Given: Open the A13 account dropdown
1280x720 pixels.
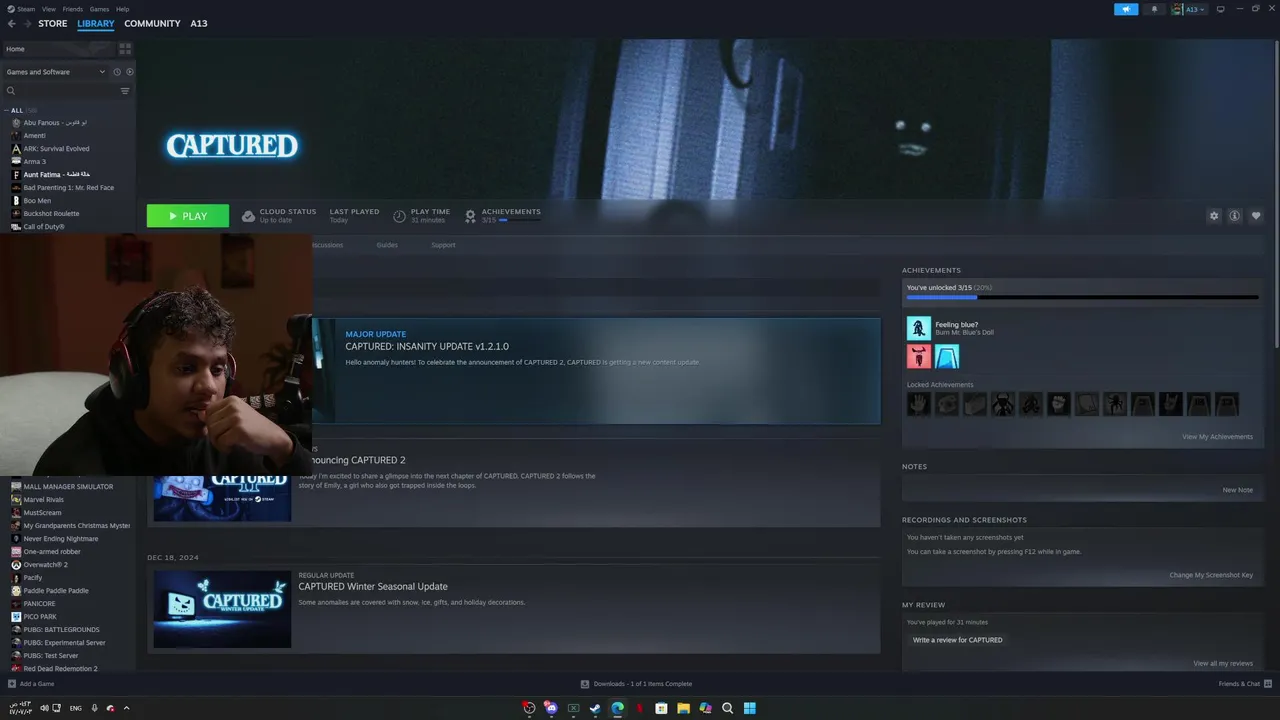Looking at the screenshot, I should click(x=1189, y=9).
